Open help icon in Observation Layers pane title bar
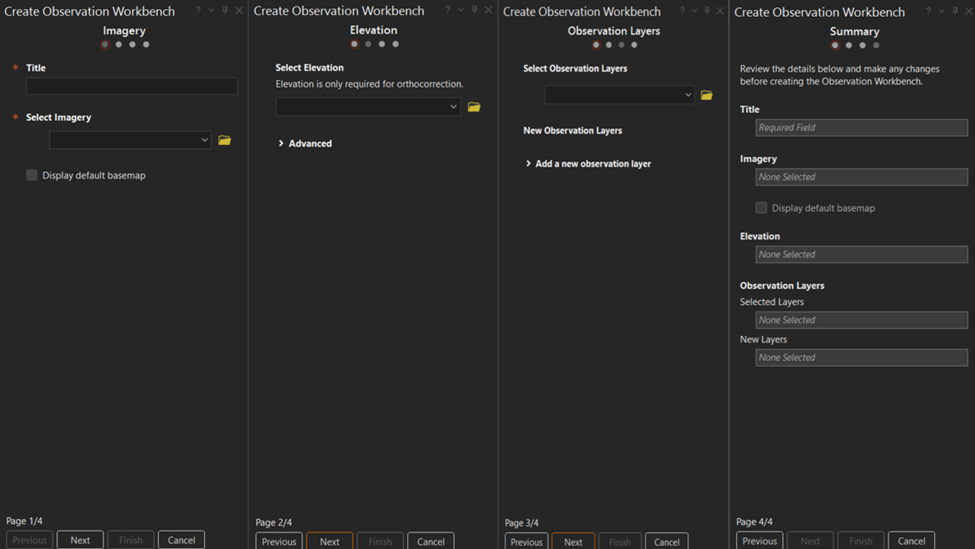The image size is (975, 549). [682, 11]
